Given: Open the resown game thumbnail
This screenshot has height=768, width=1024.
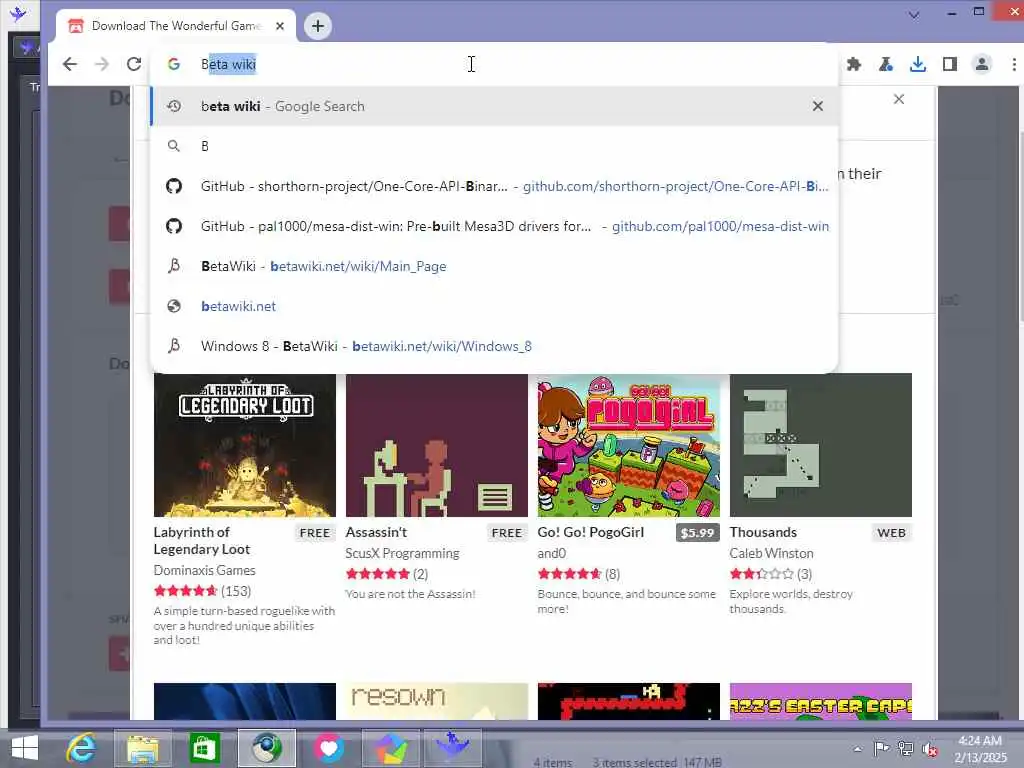Looking at the screenshot, I should pyautogui.click(x=436, y=701).
